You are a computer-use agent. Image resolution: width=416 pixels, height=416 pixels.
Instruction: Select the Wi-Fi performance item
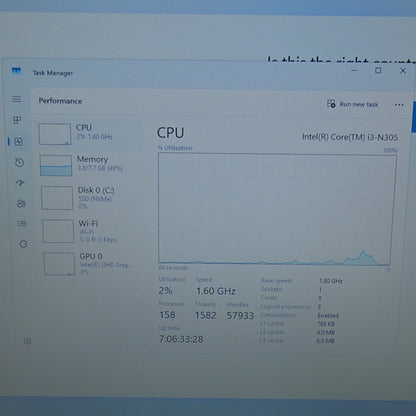[91, 231]
